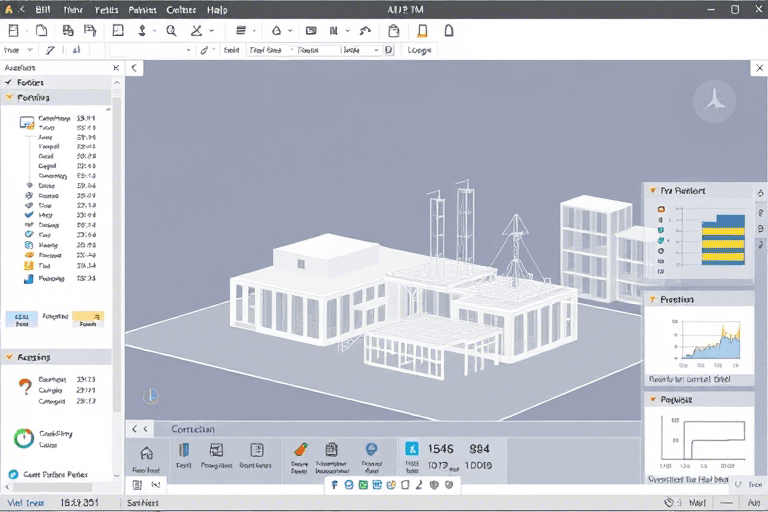Click the yellow highlighted button in the left panel
Image resolution: width=768 pixels, height=512 pixels.
88,319
